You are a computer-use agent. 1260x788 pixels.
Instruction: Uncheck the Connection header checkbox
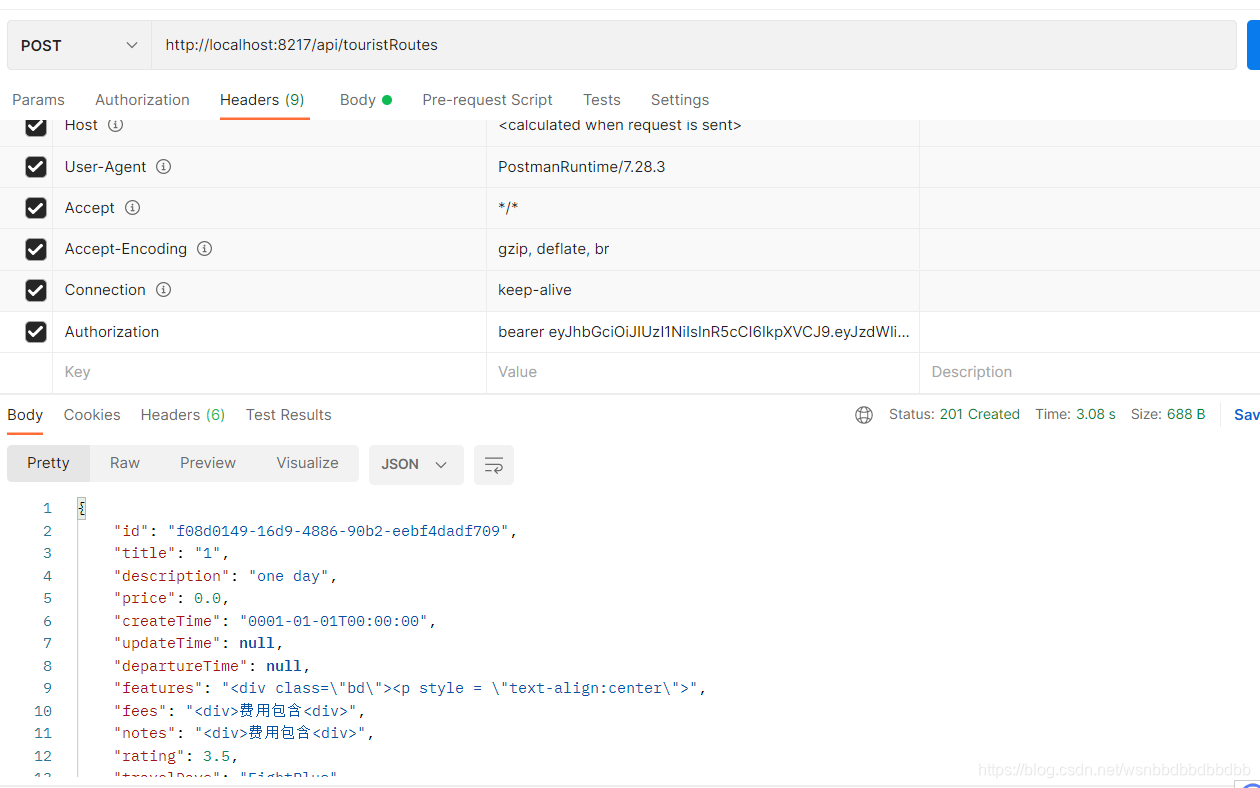(x=36, y=290)
